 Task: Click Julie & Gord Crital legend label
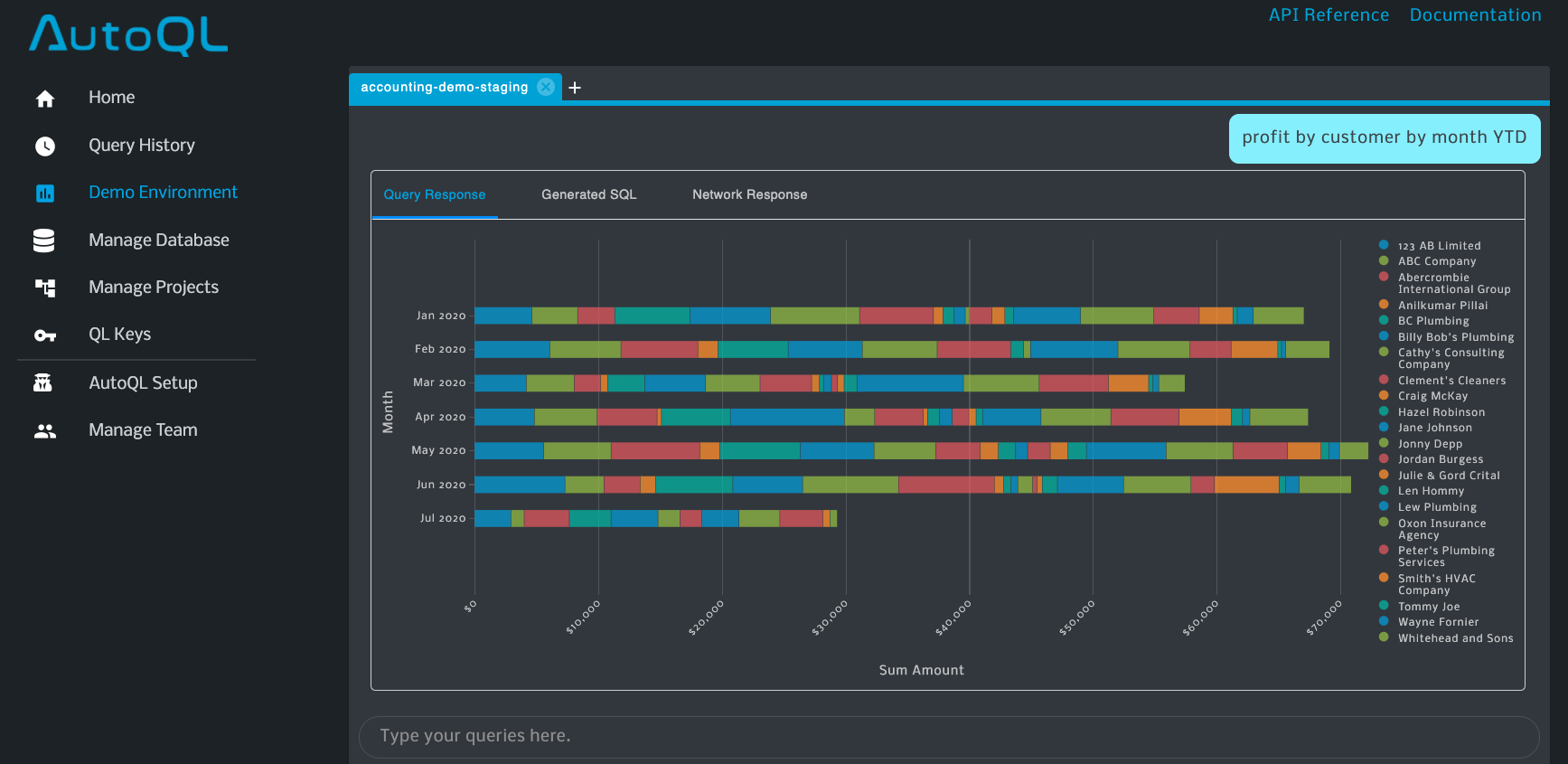(x=1450, y=476)
